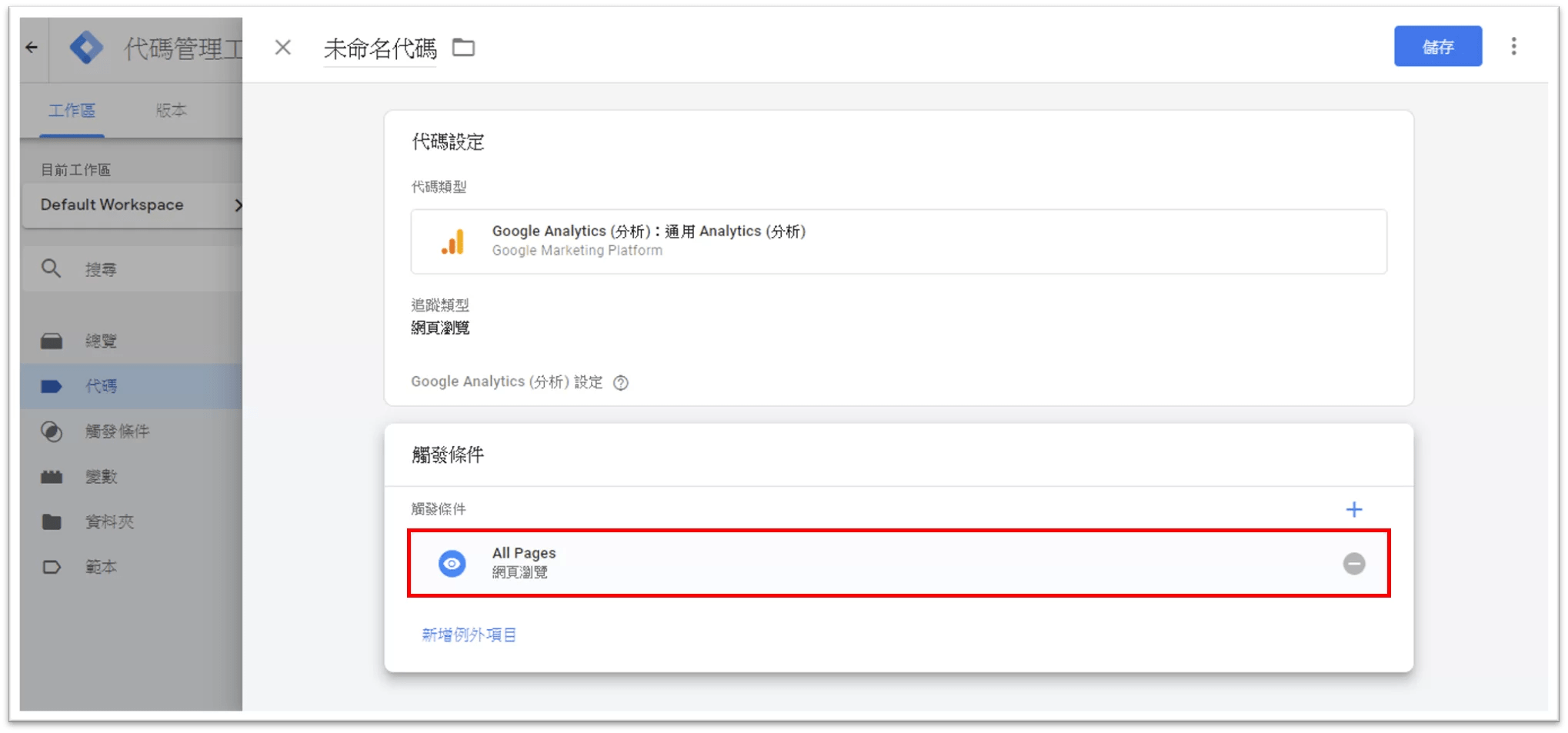
Task: Switch to the 工作區 tab
Action: (x=72, y=111)
